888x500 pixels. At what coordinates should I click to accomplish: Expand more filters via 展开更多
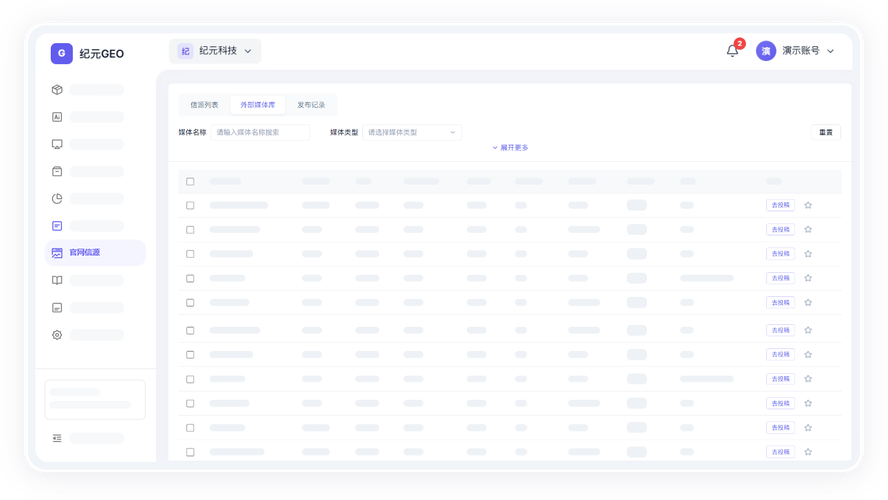(x=510, y=148)
